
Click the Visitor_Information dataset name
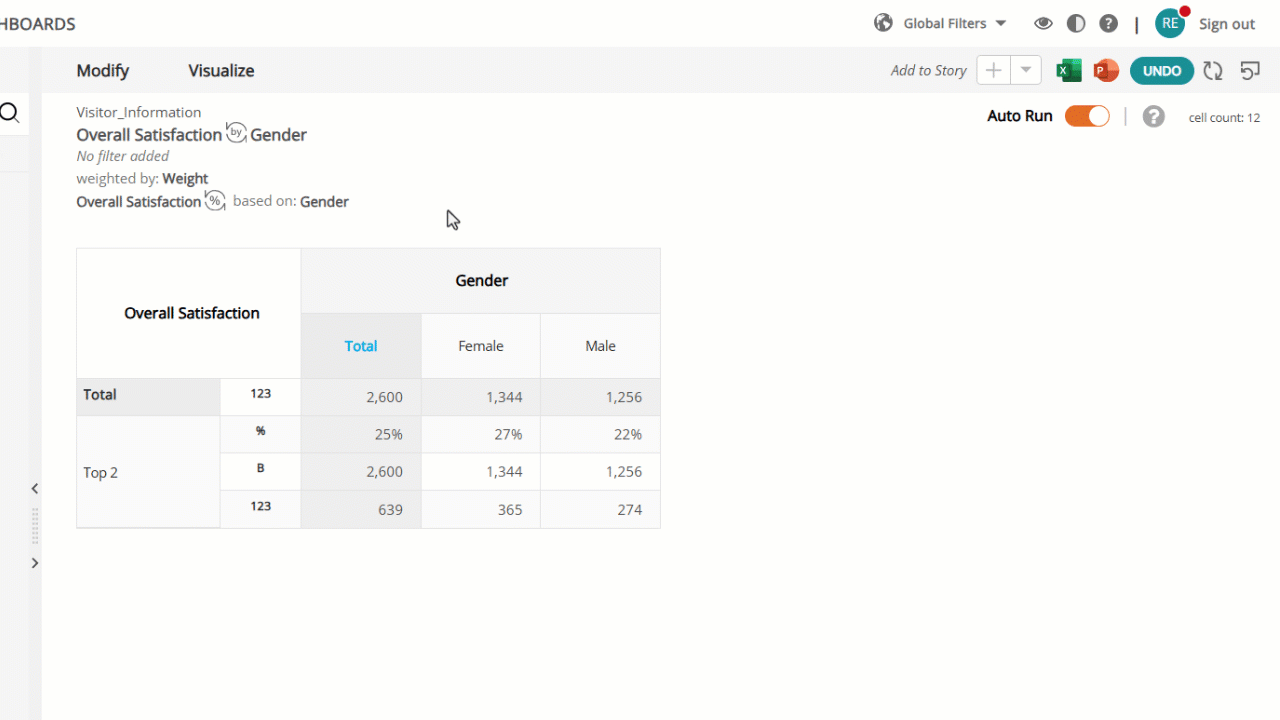(139, 112)
